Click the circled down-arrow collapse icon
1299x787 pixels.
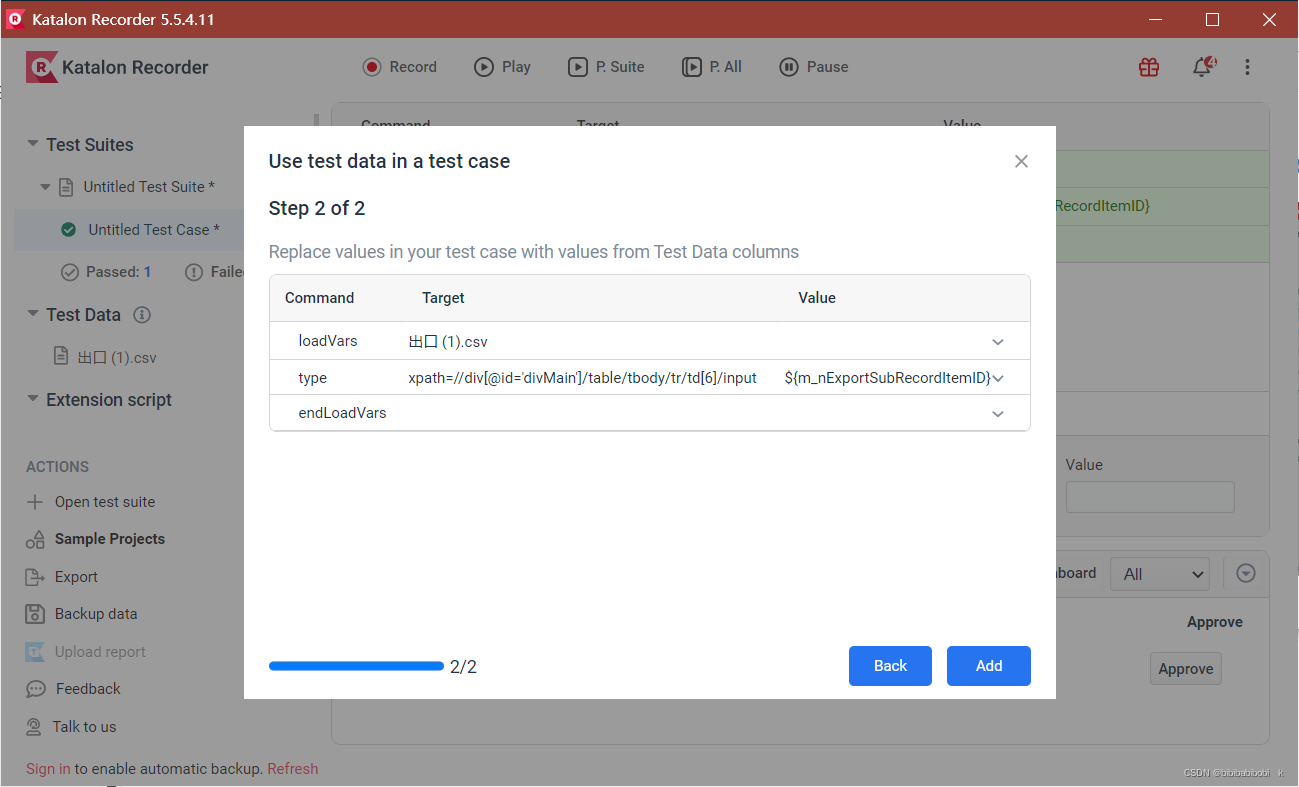pos(1246,573)
